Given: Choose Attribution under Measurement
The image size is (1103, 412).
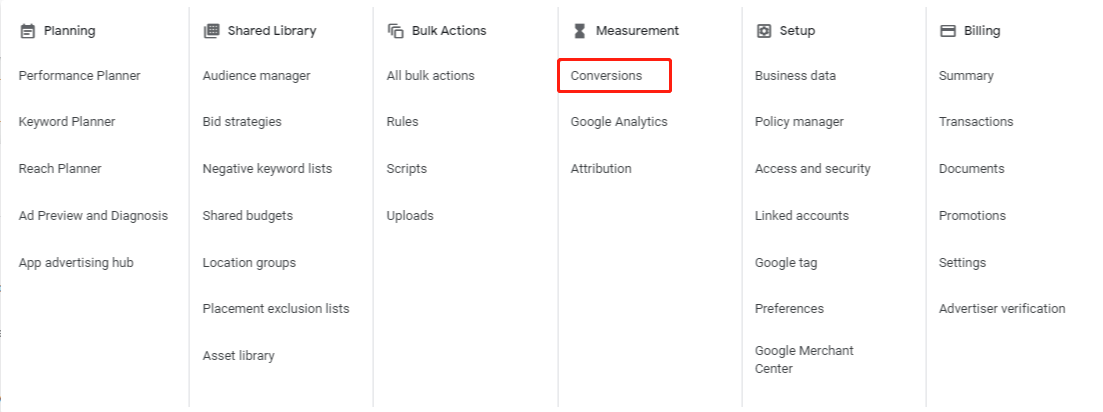Looking at the screenshot, I should tap(601, 169).
